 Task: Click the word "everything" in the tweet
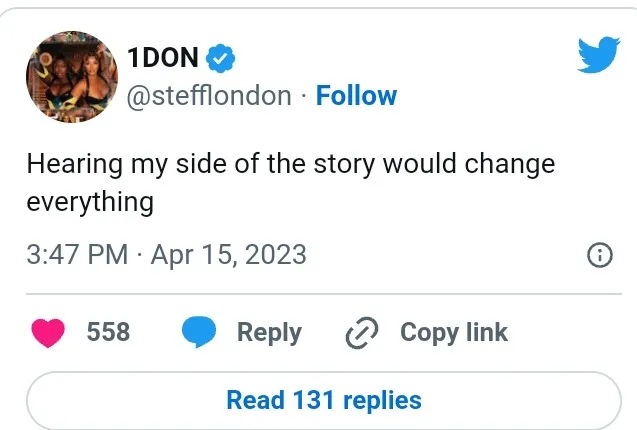[90, 201]
